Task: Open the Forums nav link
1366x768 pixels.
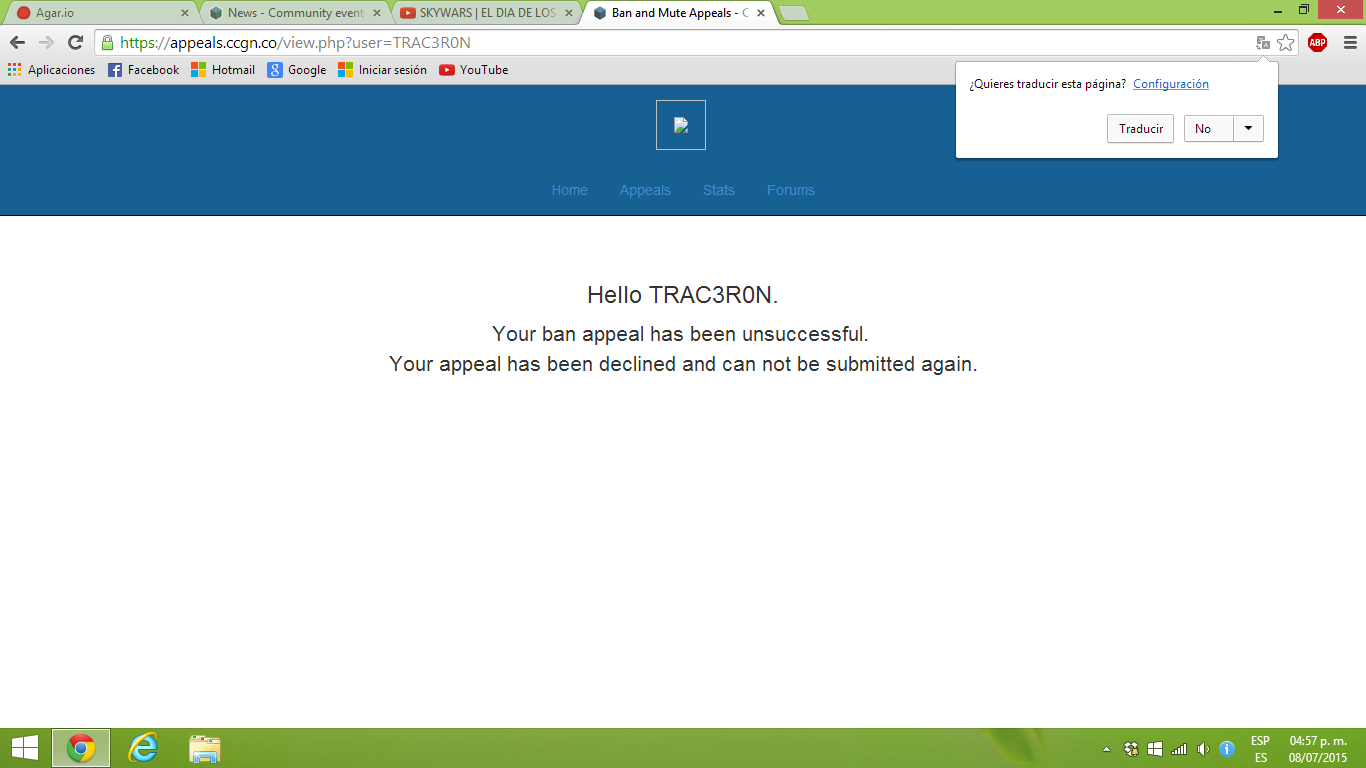Action: pos(791,190)
